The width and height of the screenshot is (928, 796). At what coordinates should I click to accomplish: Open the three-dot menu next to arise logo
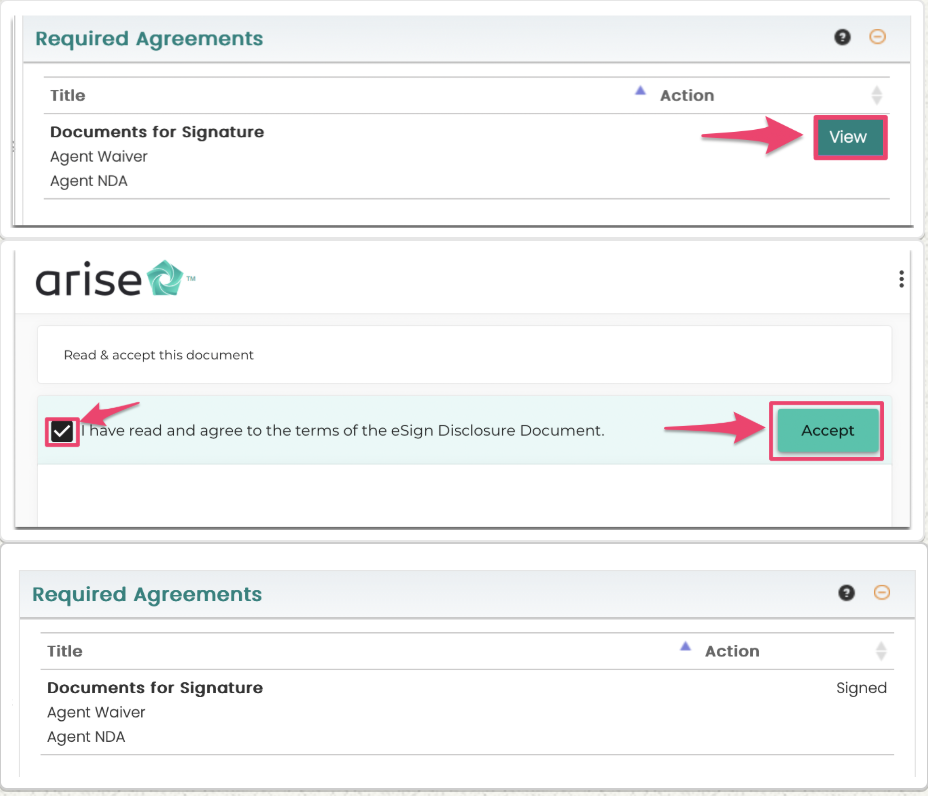pyautogui.click(x=902, y=279)
